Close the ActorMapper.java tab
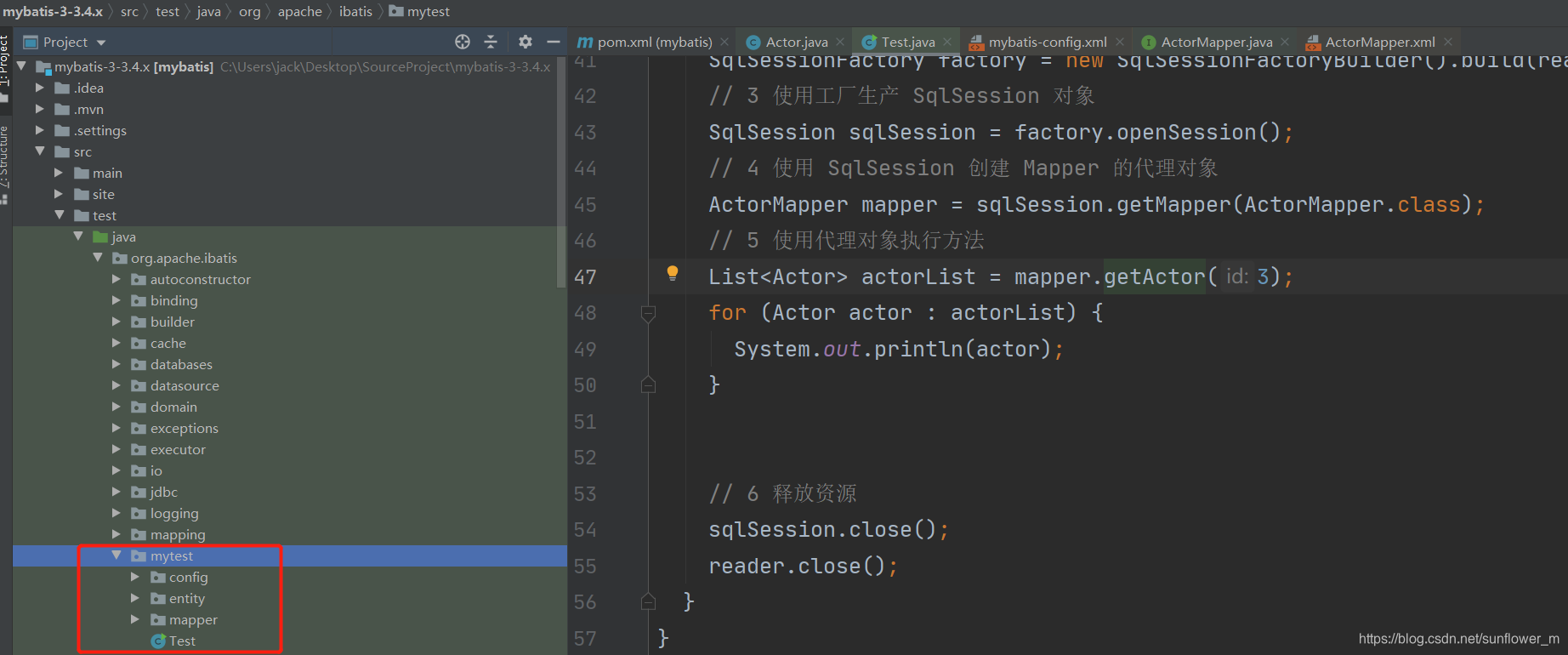 pyautogui.click(x=1285, y=42)
